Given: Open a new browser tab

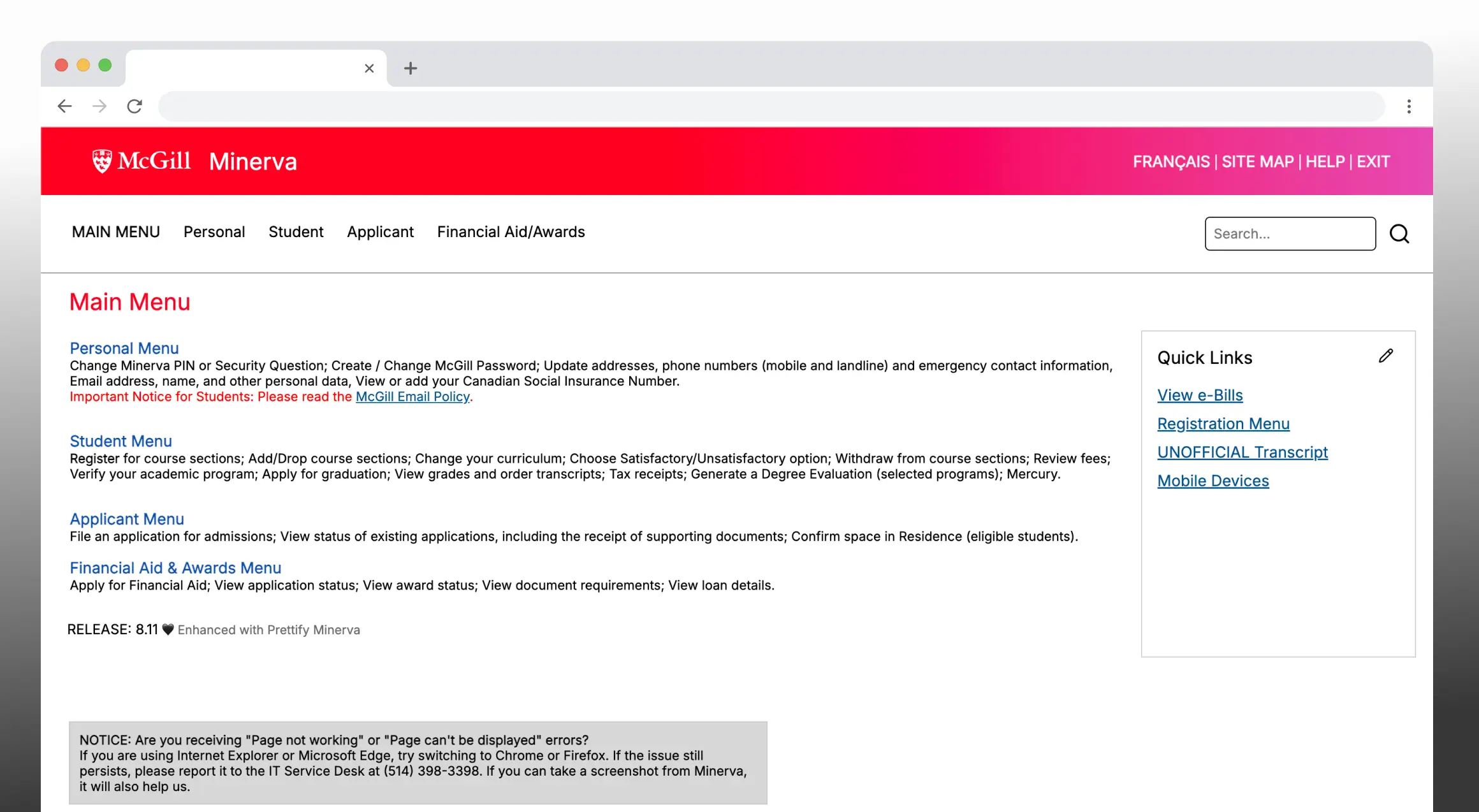Looking at the screenshot, I should (411, 68).
